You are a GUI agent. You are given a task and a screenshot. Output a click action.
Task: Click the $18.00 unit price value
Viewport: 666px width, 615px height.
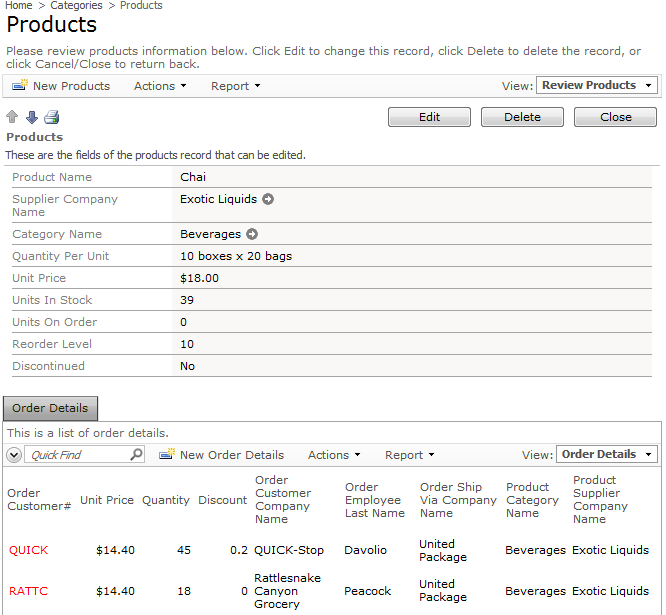pos(199,278)
